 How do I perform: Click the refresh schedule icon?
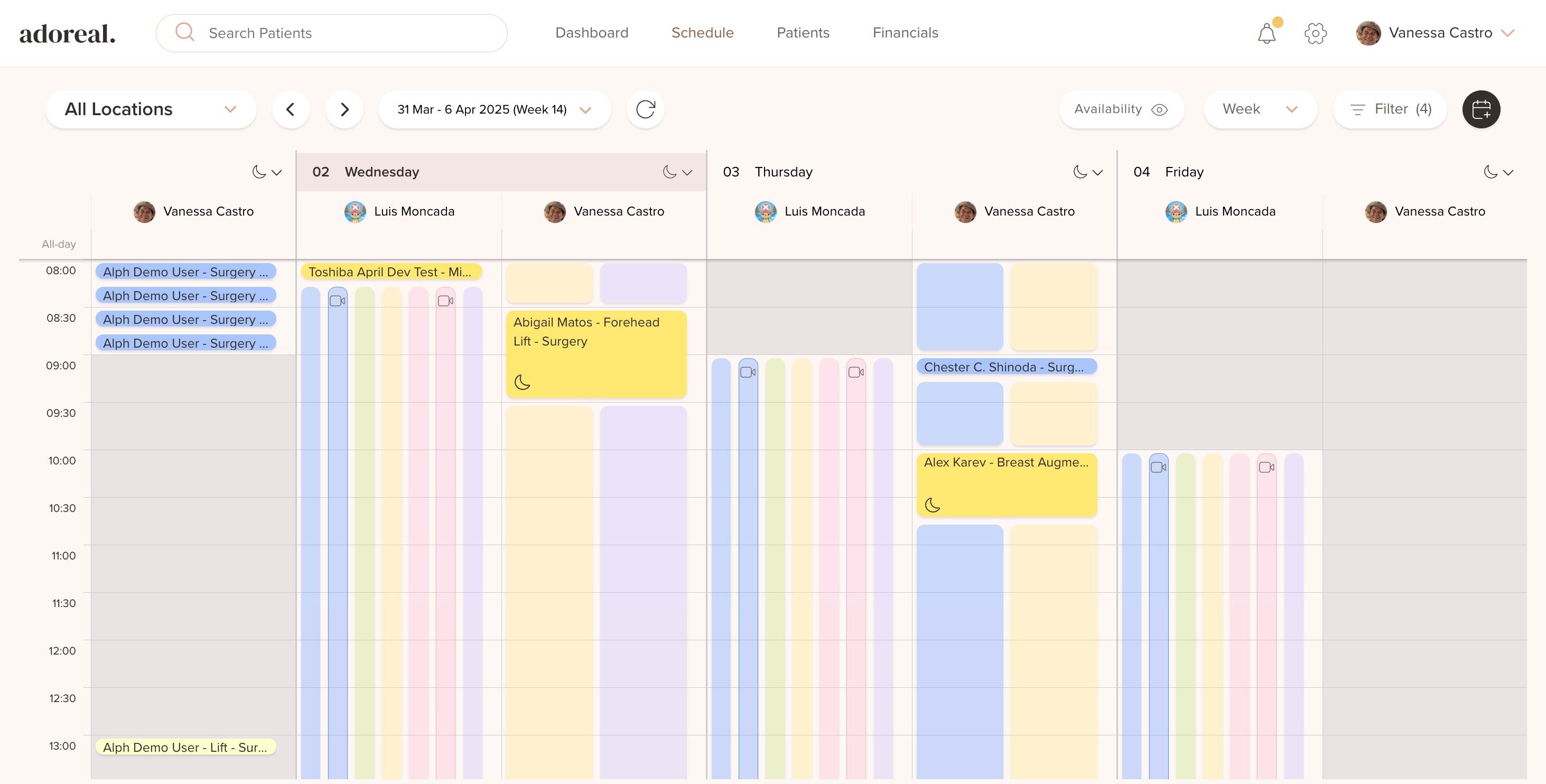point(645,109)
